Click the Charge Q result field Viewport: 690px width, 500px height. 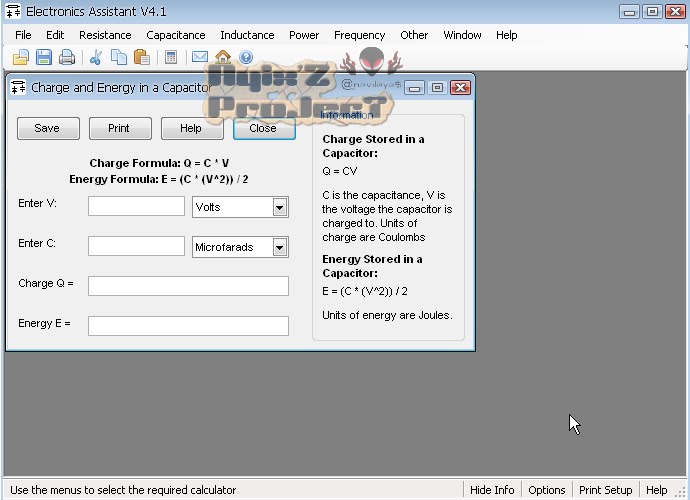[x=188, y=286]
